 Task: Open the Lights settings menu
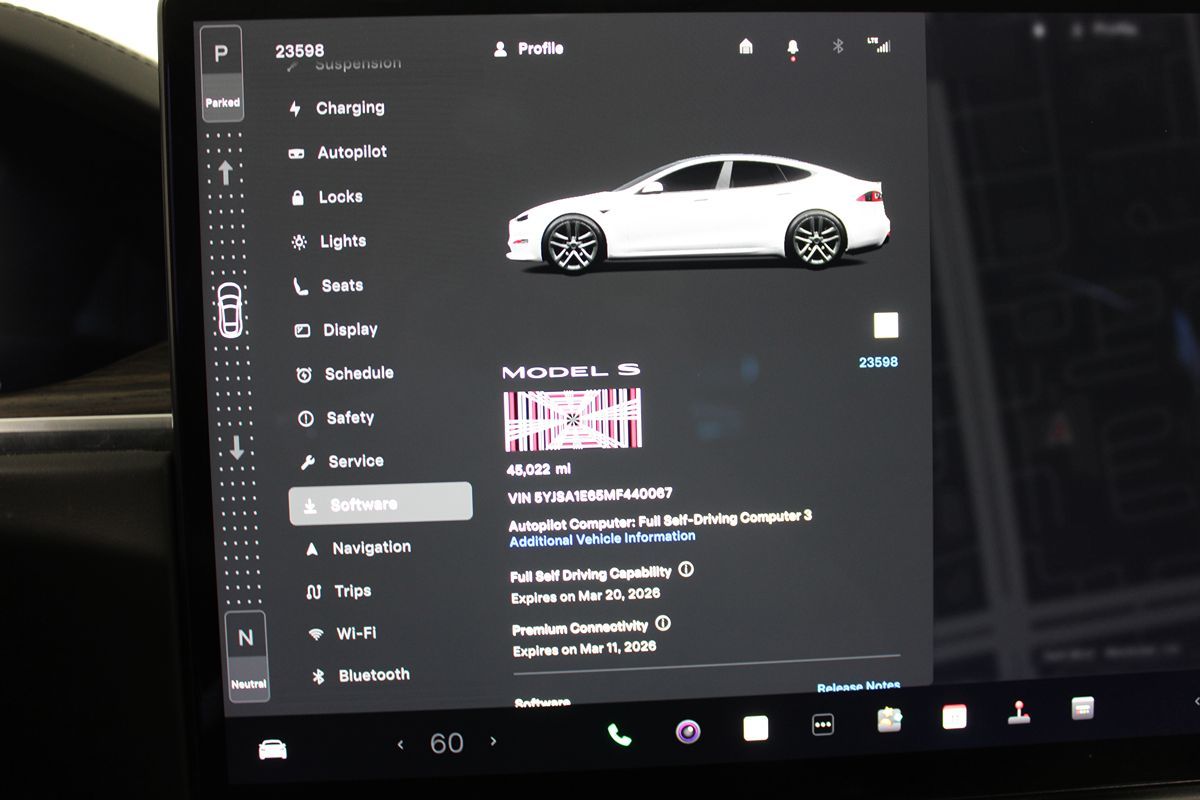point(329,241)
